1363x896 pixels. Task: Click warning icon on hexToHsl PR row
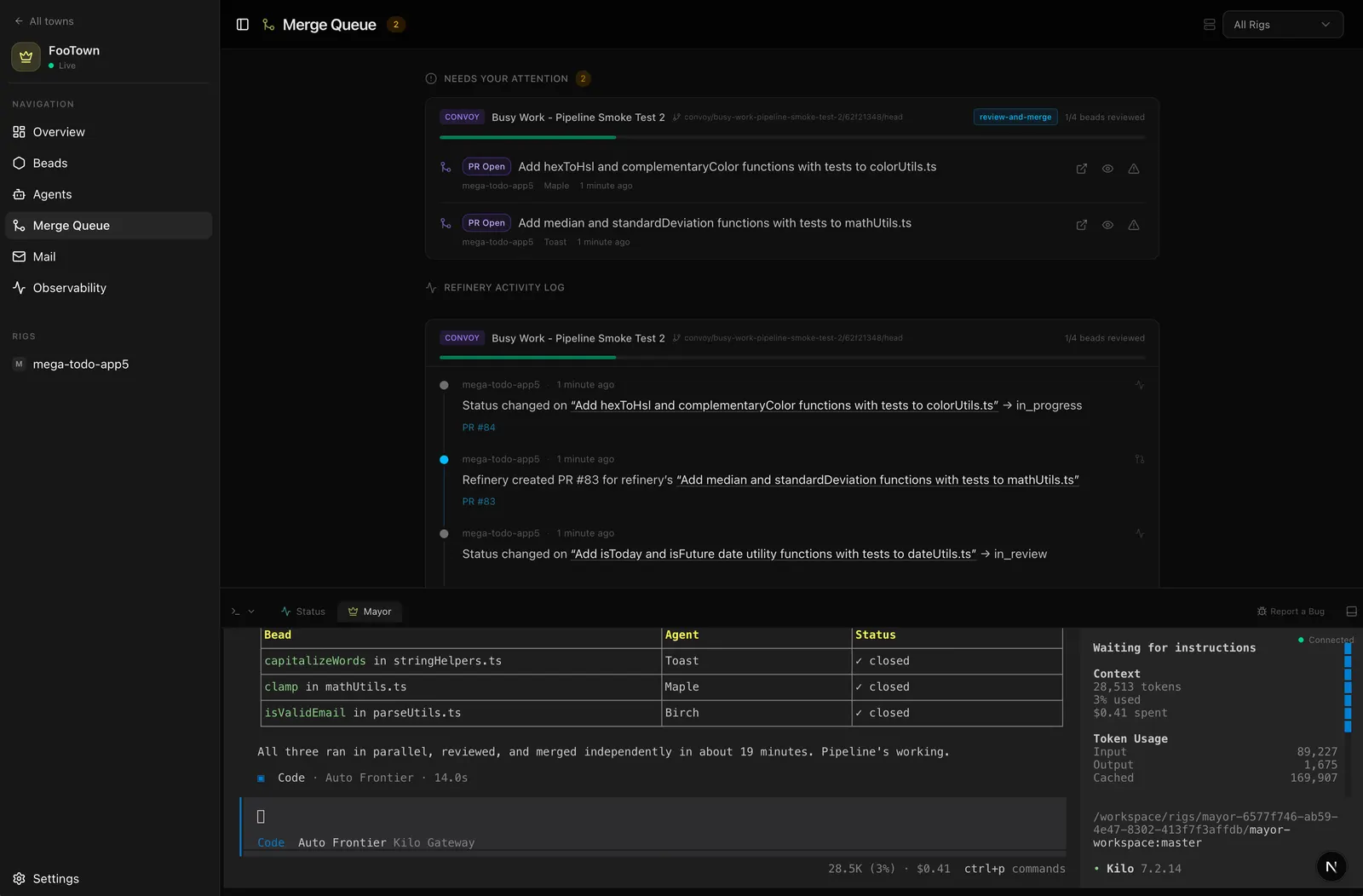(1134, 169)
